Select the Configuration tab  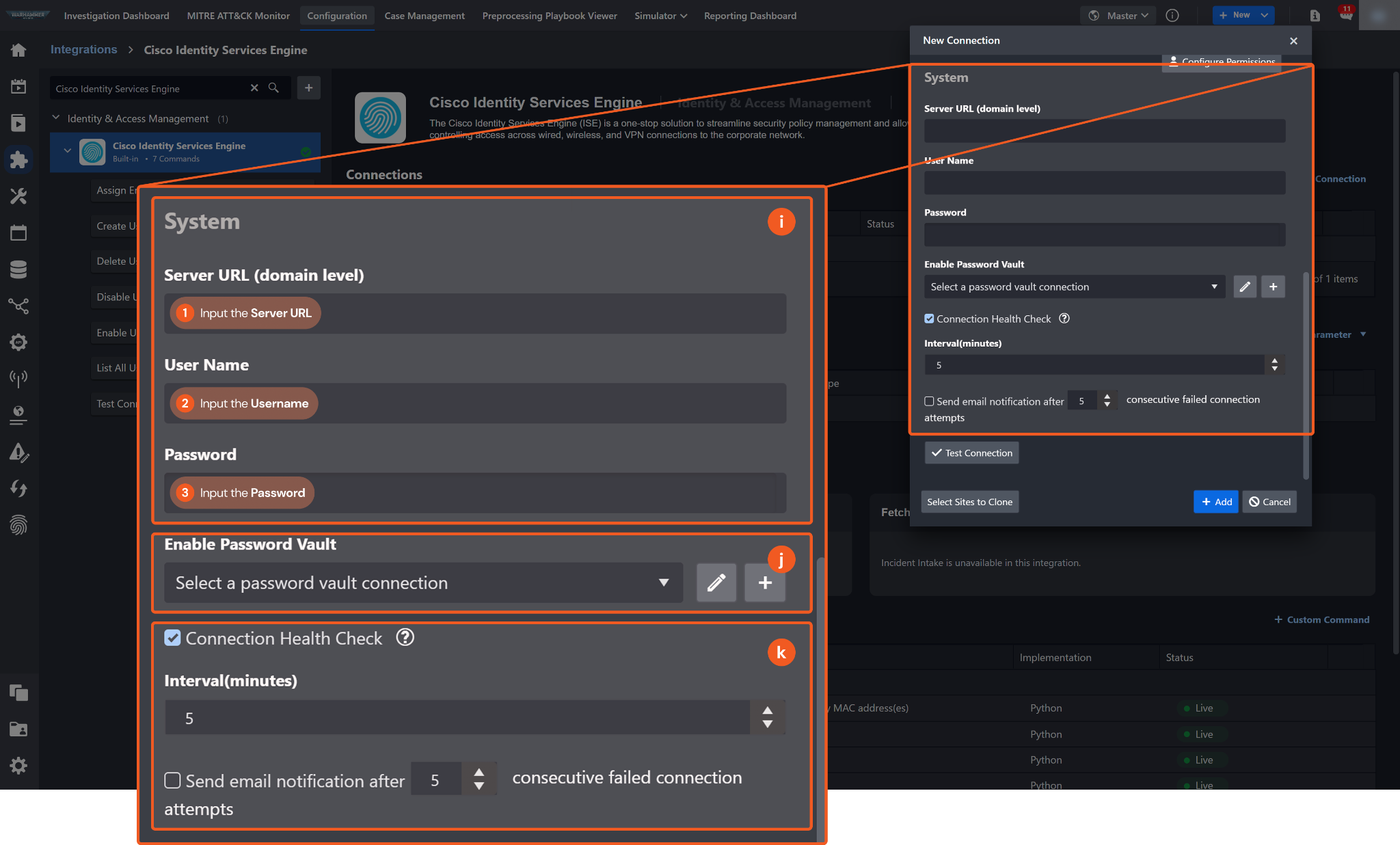click(x=337, y=16)
